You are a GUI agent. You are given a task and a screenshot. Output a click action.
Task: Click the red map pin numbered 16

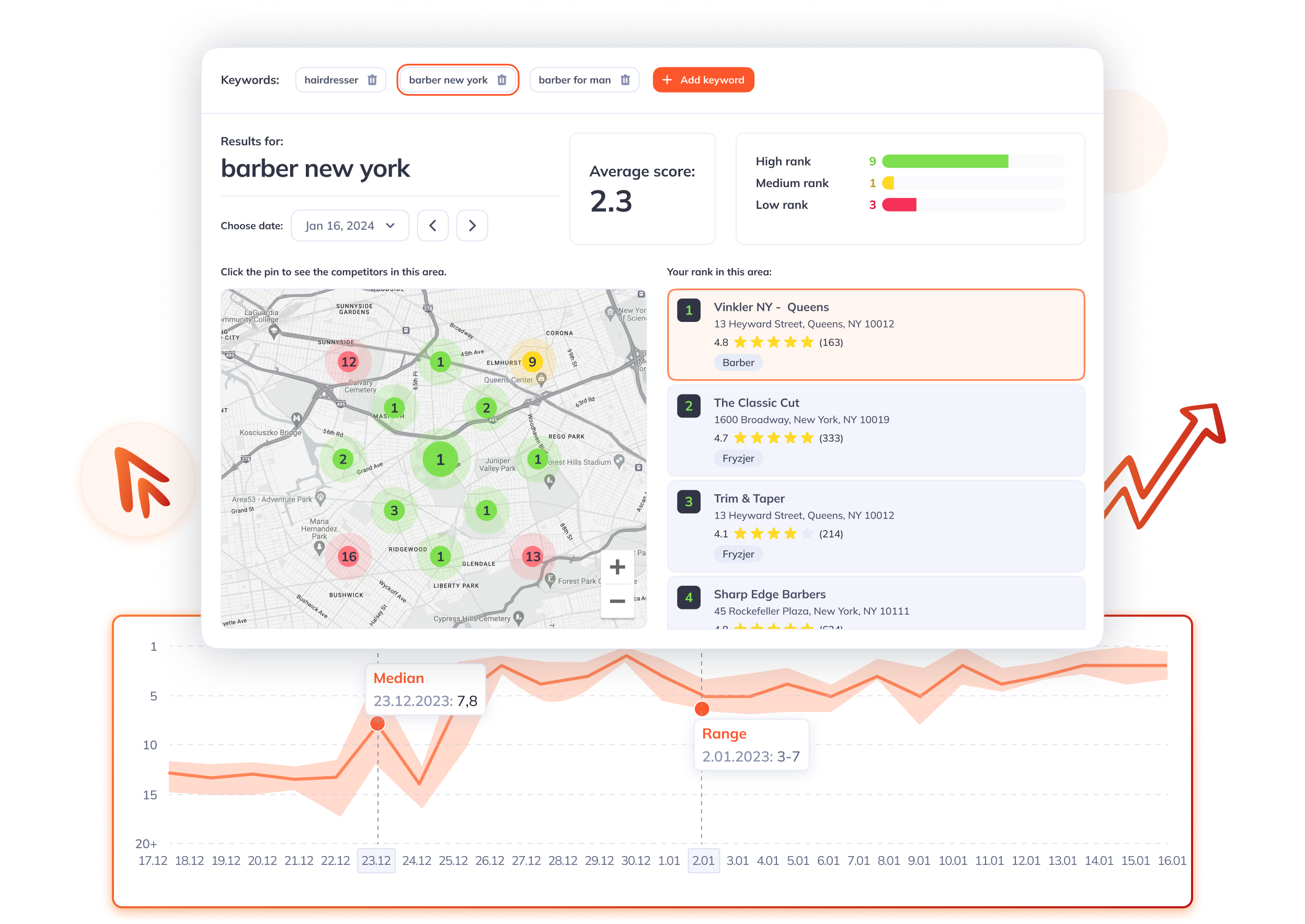click(348, 557)
